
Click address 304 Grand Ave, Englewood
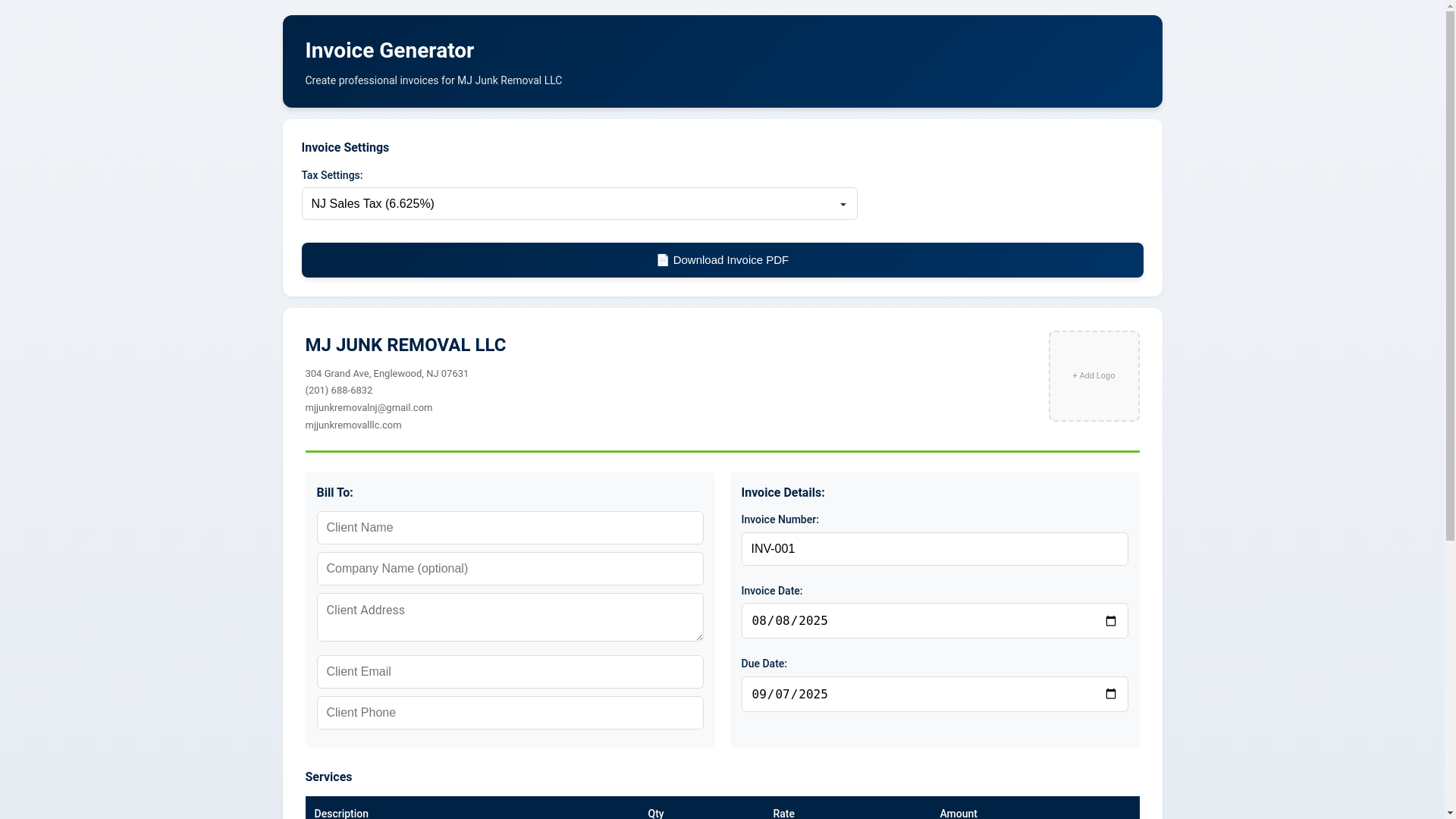[x=387, y=374]
